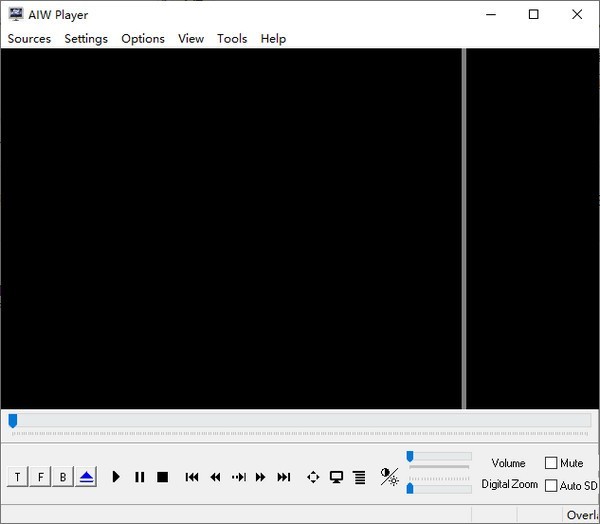Open the Sources menu

pyautogui.click(x=29, y=39)
